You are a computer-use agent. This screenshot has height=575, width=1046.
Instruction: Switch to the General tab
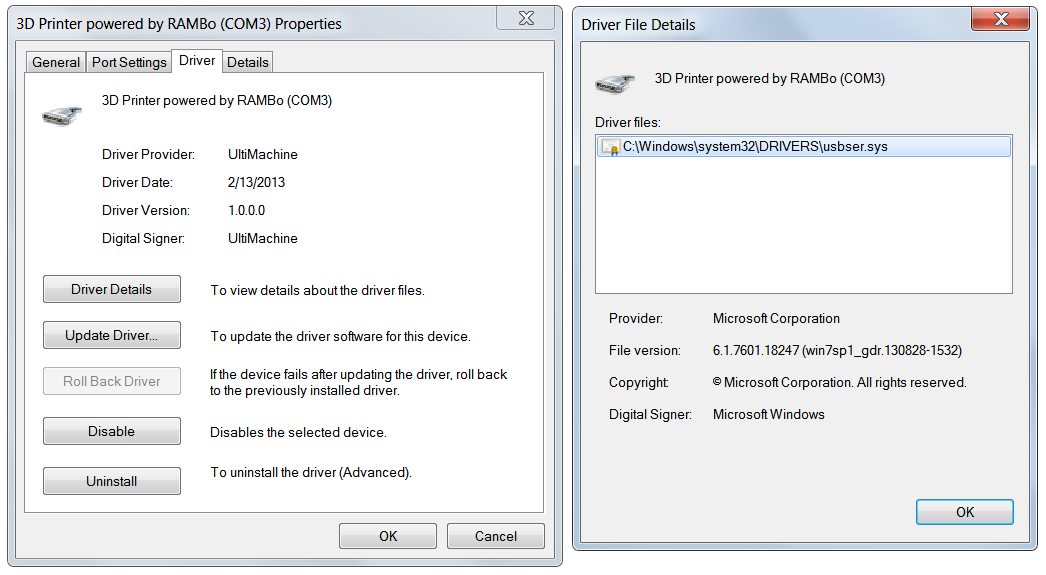point(56,62)
